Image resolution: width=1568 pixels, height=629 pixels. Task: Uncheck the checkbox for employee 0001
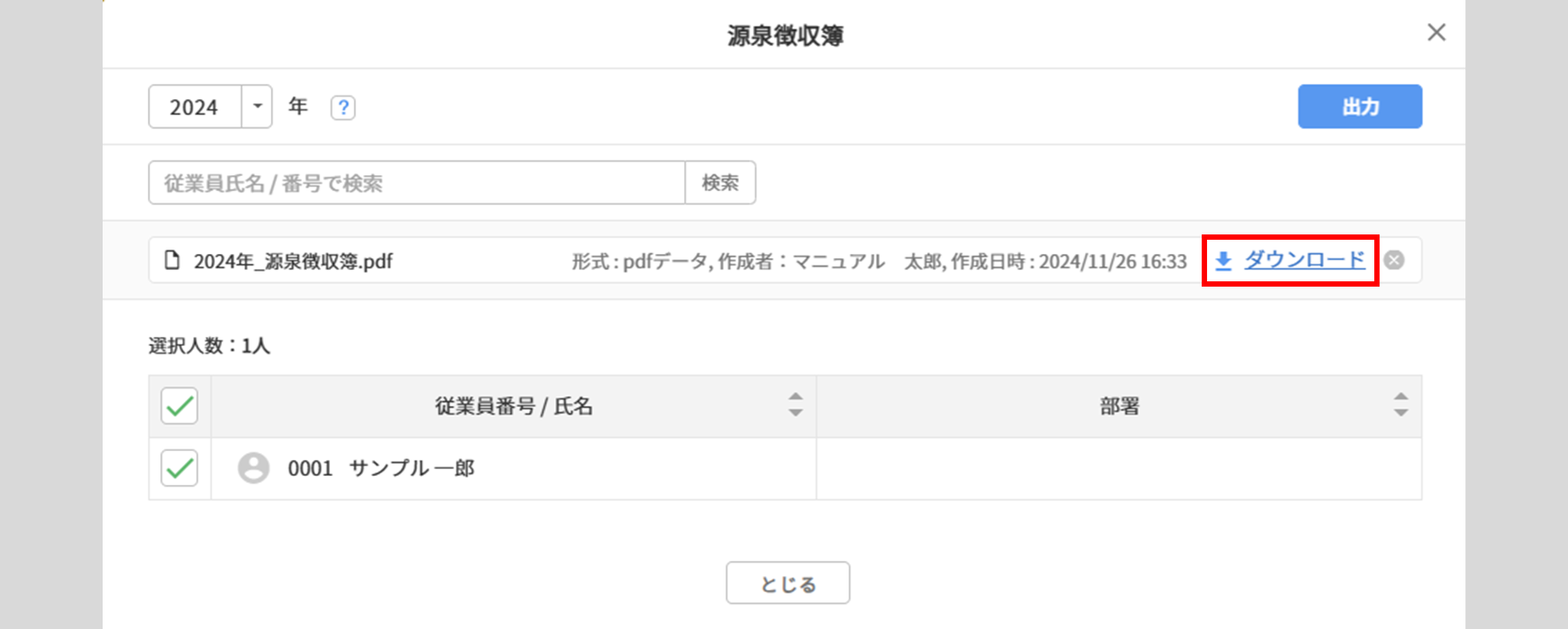(x=180, y=468)
